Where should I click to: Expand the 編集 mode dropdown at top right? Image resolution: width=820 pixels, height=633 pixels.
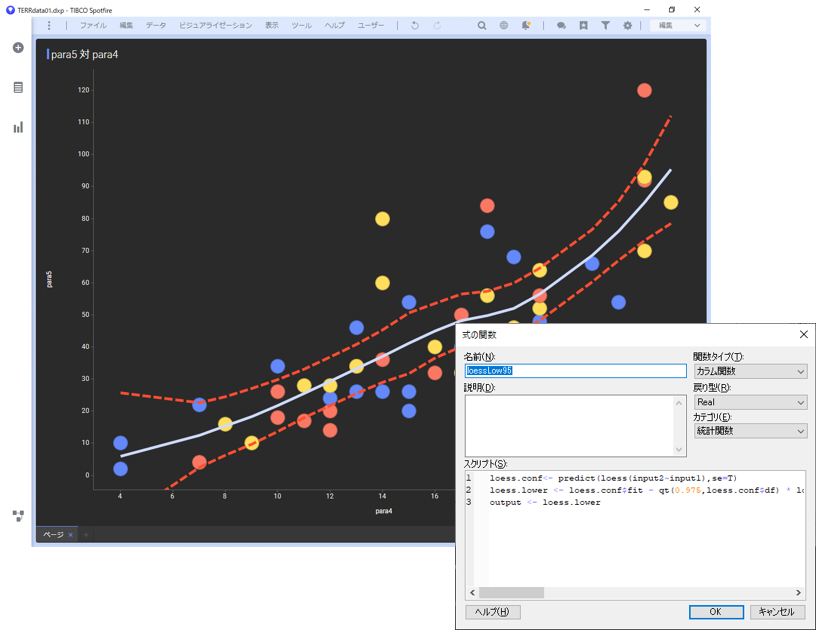pyautogui.click(x=678, y=25)
